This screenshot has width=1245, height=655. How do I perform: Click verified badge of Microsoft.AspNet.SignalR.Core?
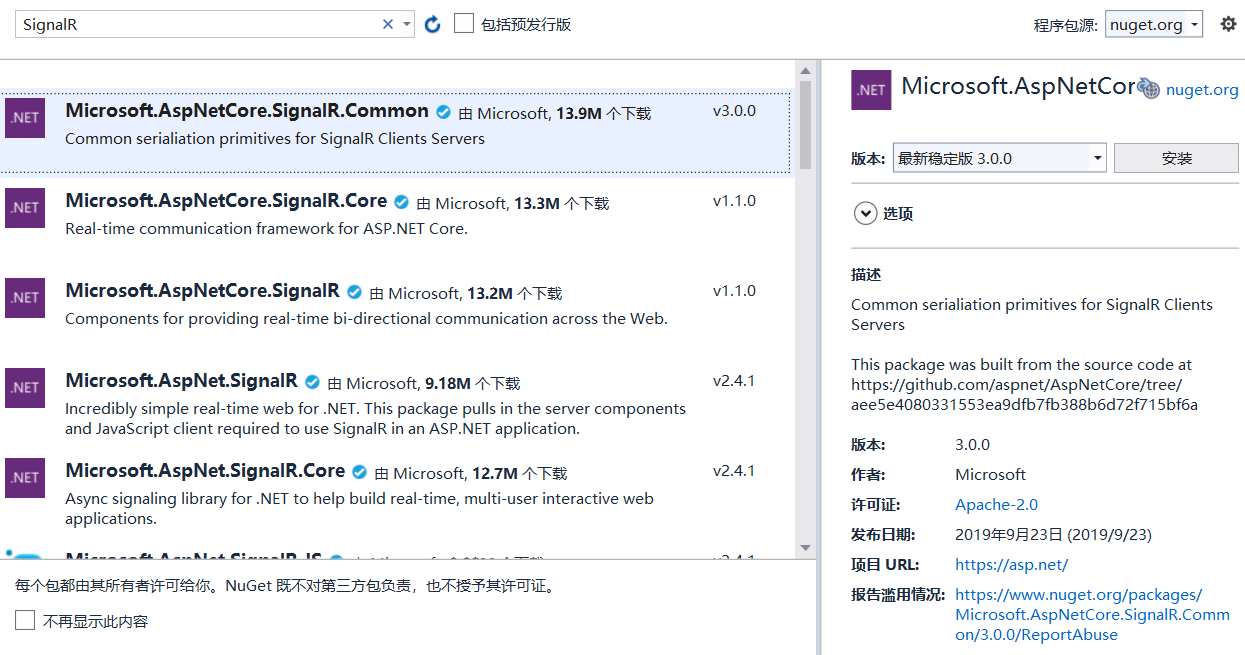click(360, 472)
